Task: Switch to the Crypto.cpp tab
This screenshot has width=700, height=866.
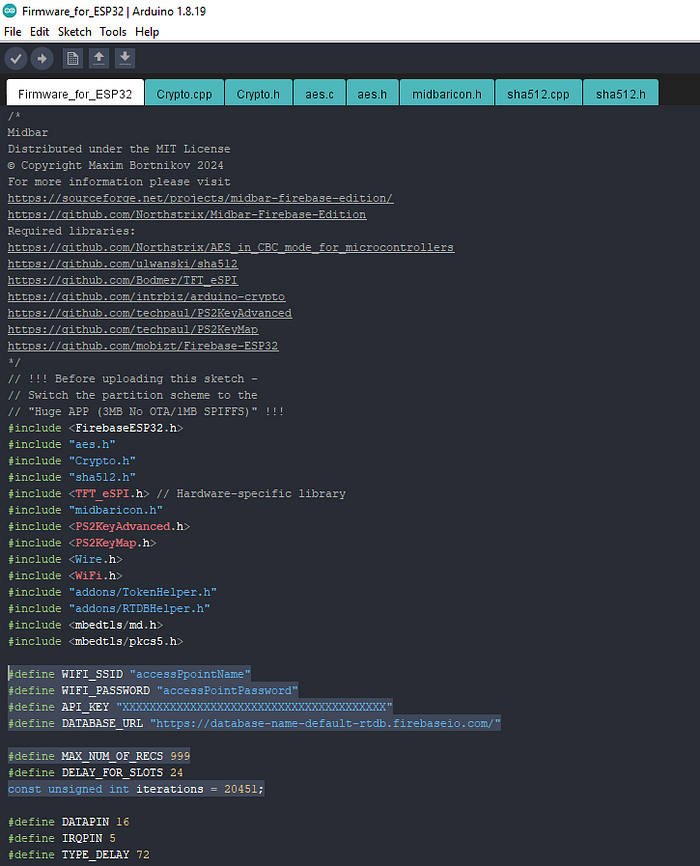Action: pyautogui.click(x=185, y=93)
